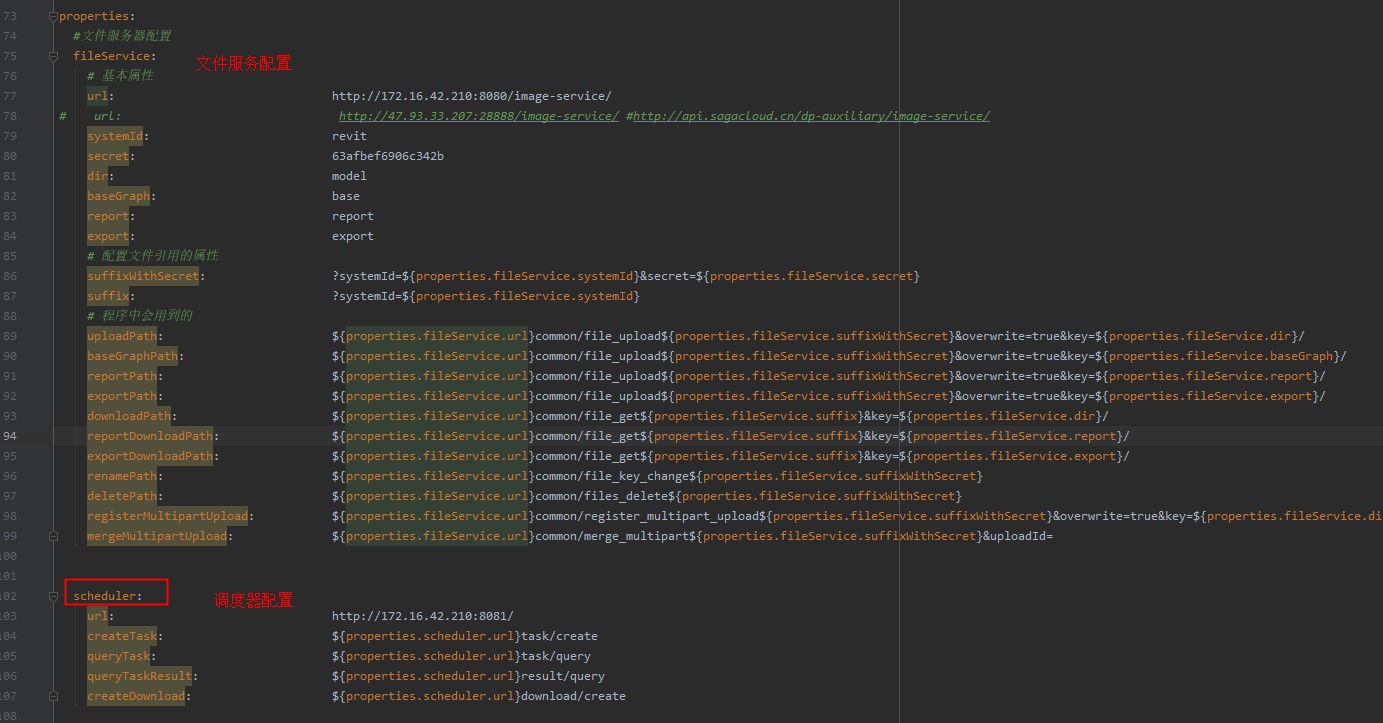Place cursor on revit systemId value
Image resolution: width=1383 pixels, height=723 pixels.
tap(349, 136)
